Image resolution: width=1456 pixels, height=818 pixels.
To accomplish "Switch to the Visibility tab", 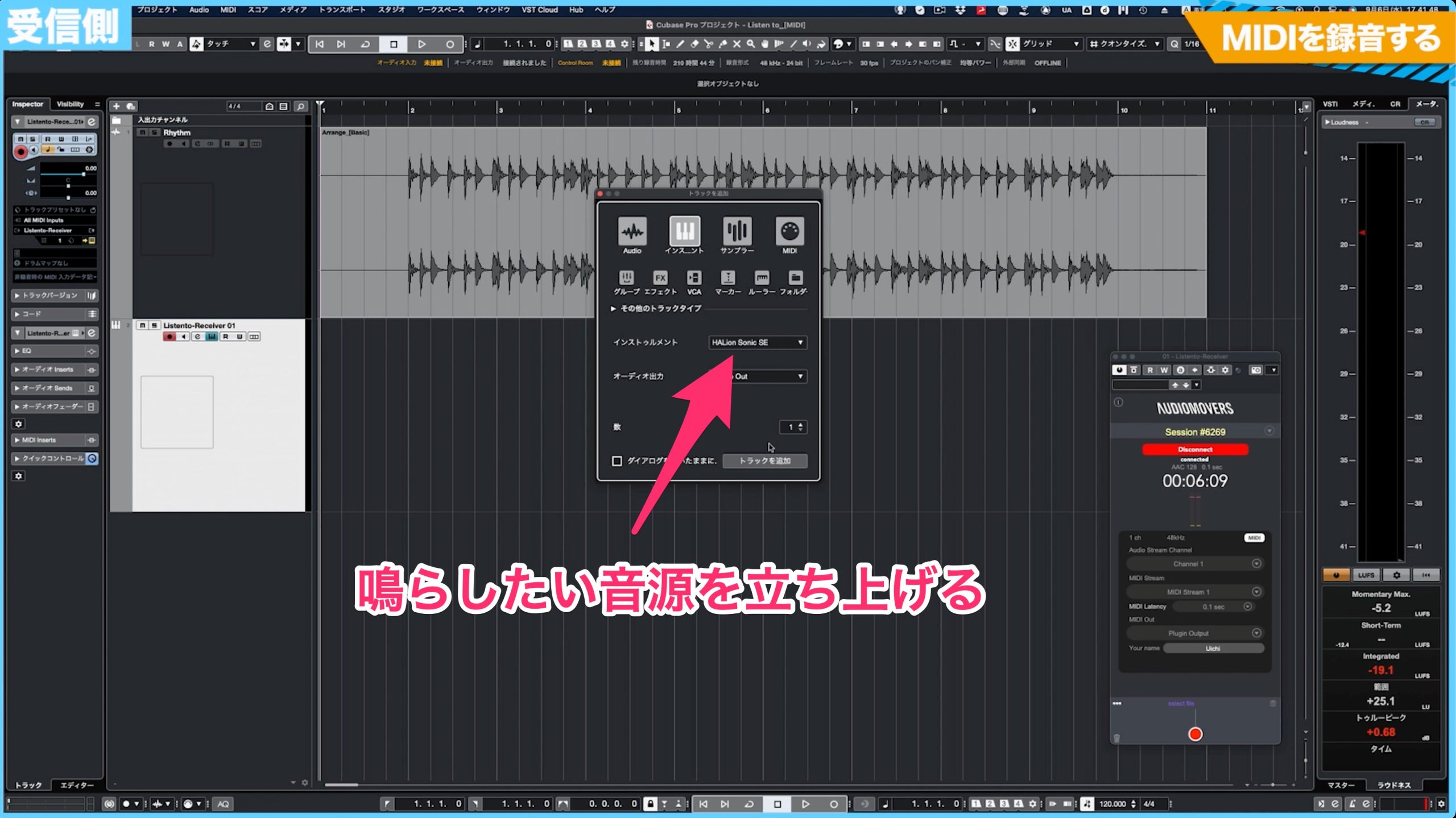I will click(x=70, y=104).
